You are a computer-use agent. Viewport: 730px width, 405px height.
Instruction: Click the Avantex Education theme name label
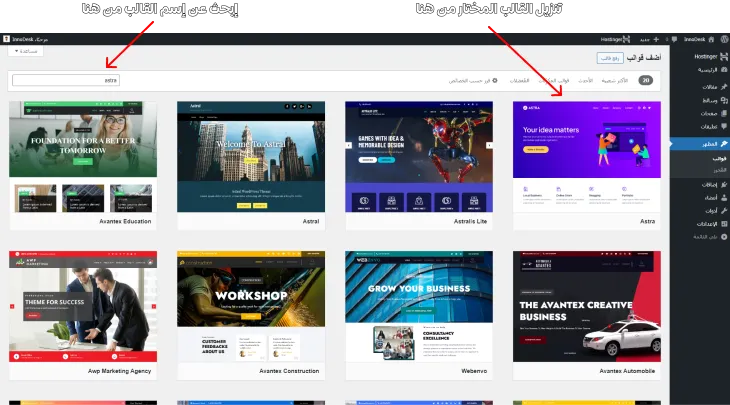pyautogui.click(x=125, y=222)
